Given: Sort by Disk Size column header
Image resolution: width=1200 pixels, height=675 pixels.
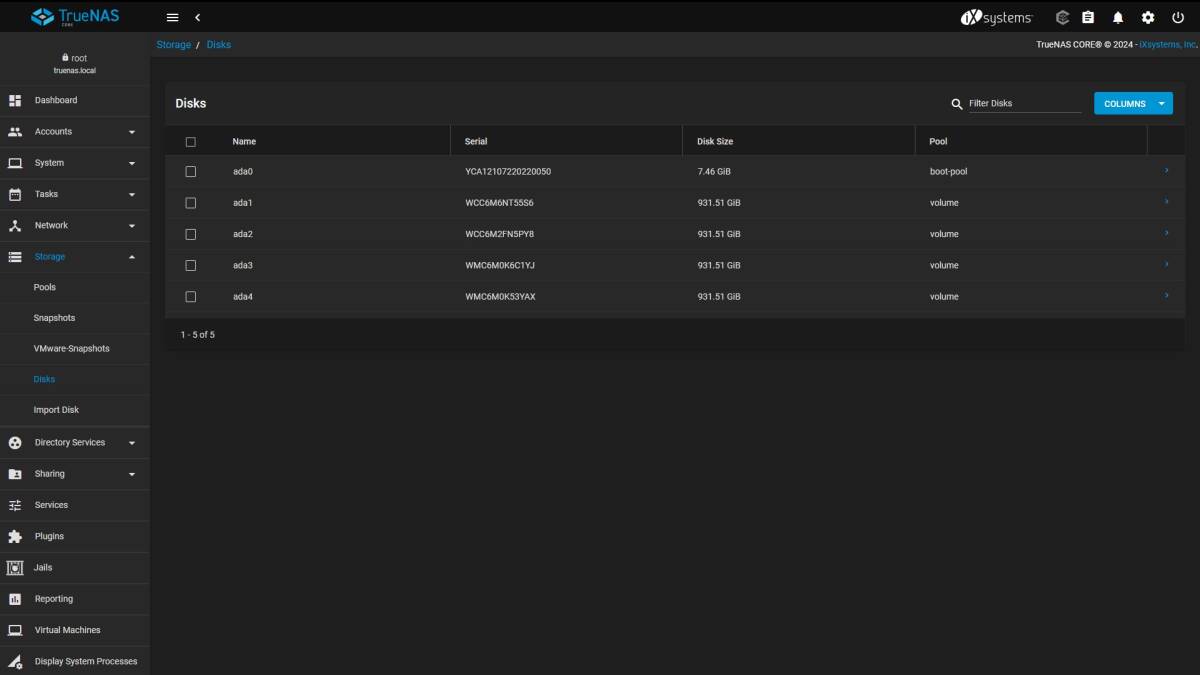Looking at the screenshot, I should [x=715, y=142].
